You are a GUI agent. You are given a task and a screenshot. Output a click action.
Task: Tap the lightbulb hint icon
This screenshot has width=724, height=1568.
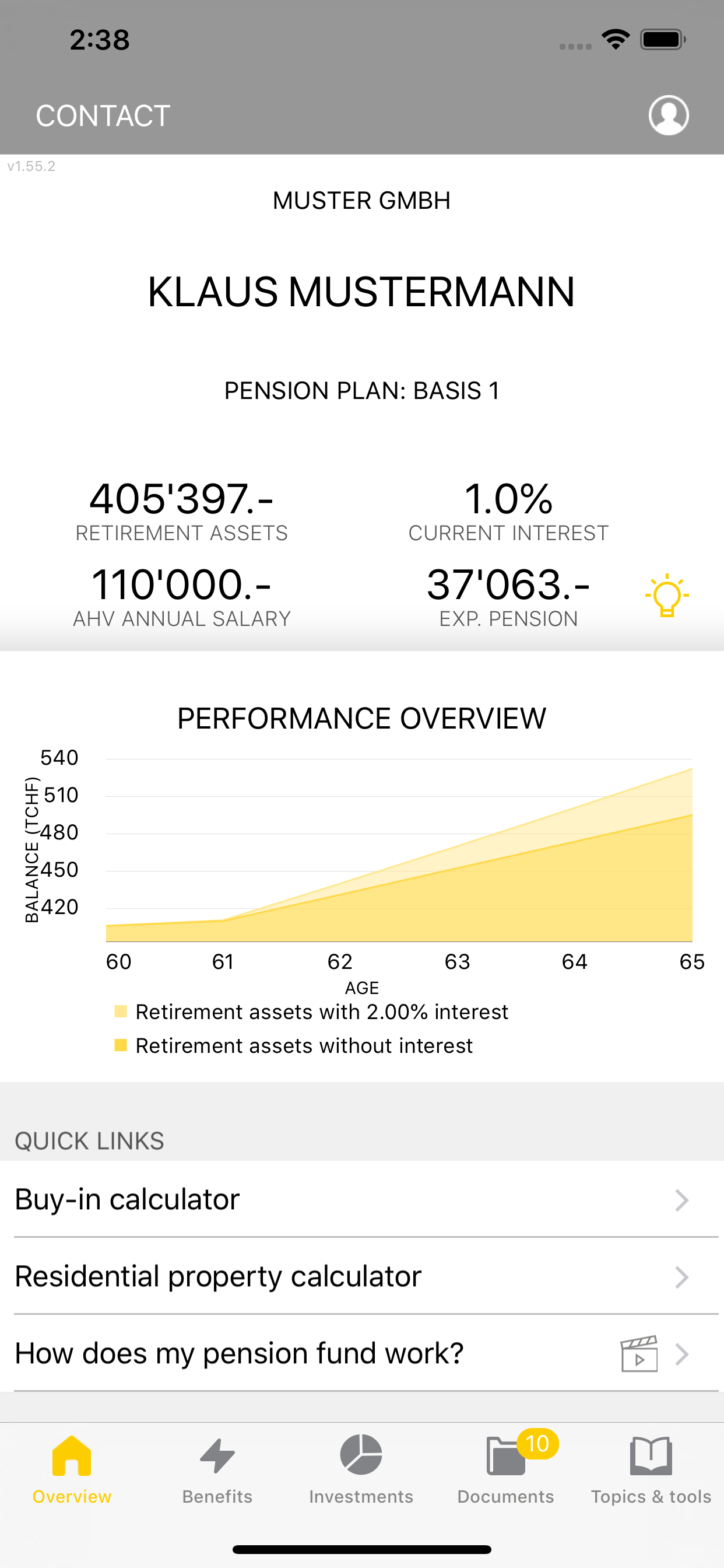coord(667,596)
